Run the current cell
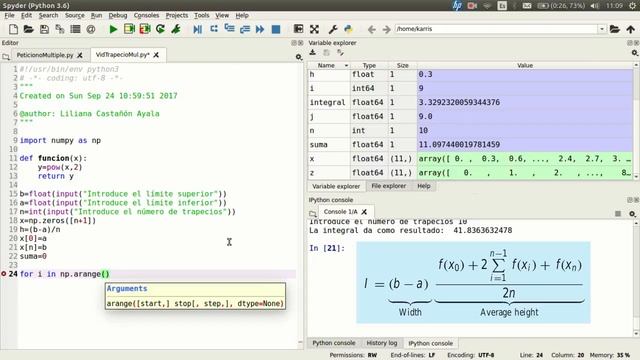 click(129, 29)
